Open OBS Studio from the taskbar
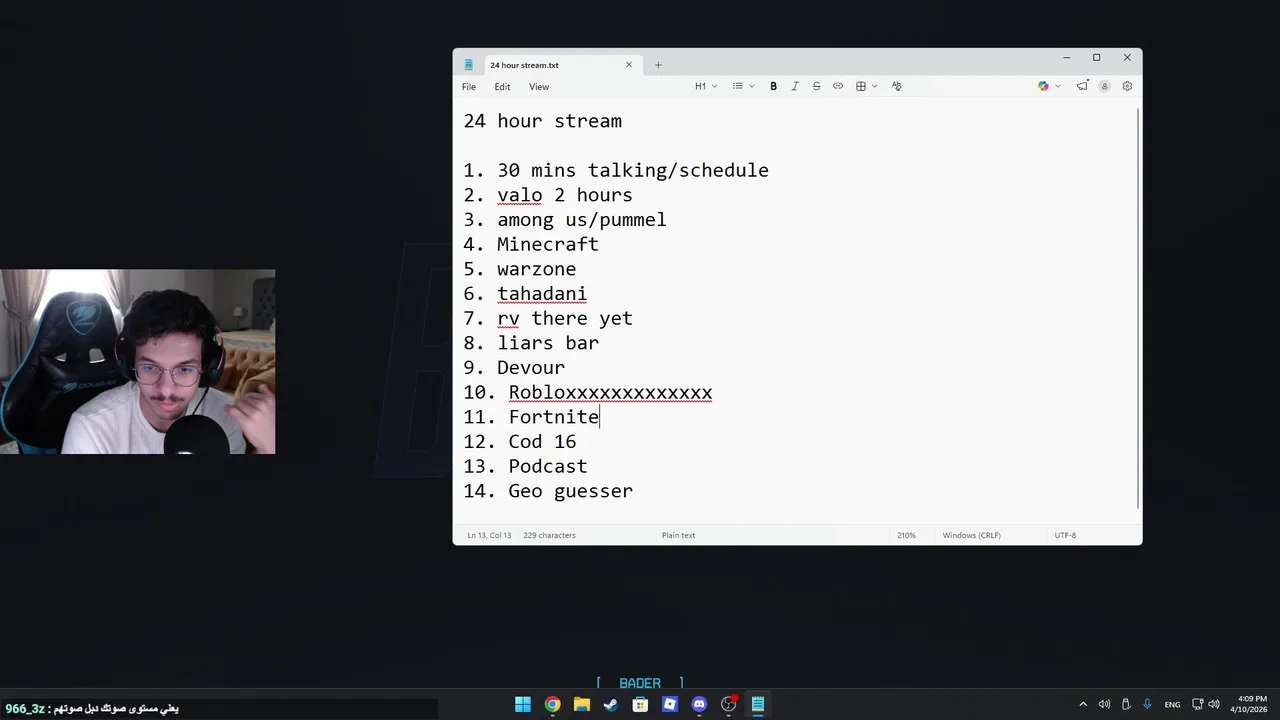Image resolution: width=1280 pixels, height=720 pixels. coord(729,704)
